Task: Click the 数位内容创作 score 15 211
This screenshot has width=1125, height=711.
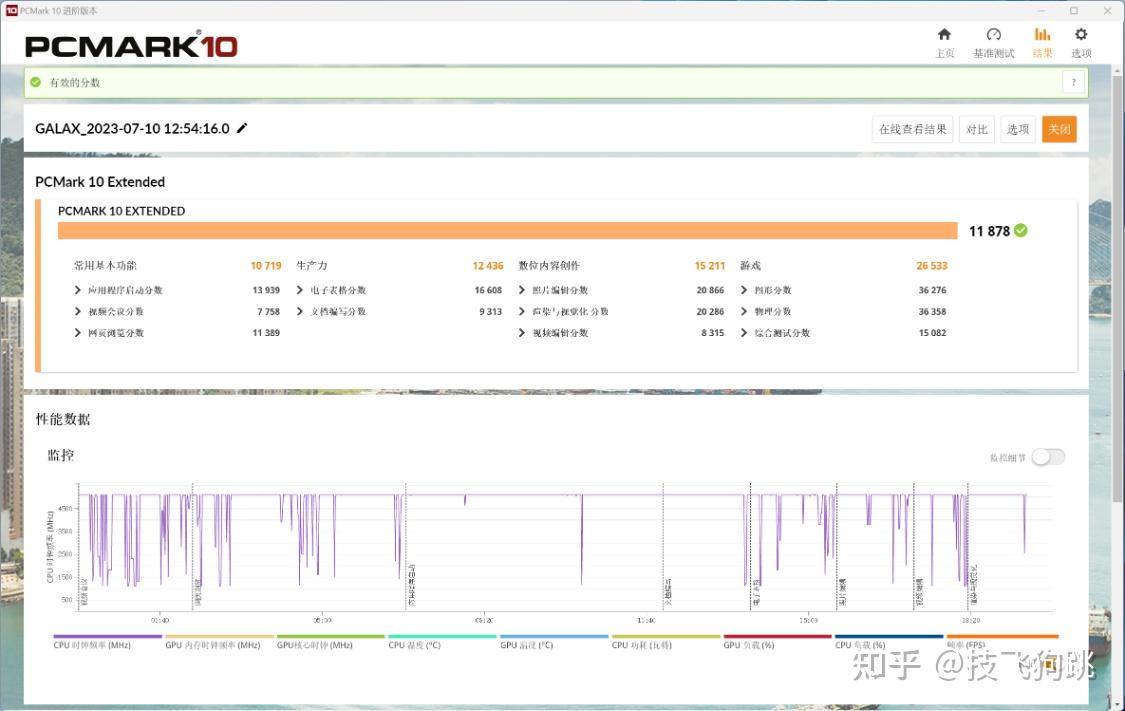Action: coord(710,265)
